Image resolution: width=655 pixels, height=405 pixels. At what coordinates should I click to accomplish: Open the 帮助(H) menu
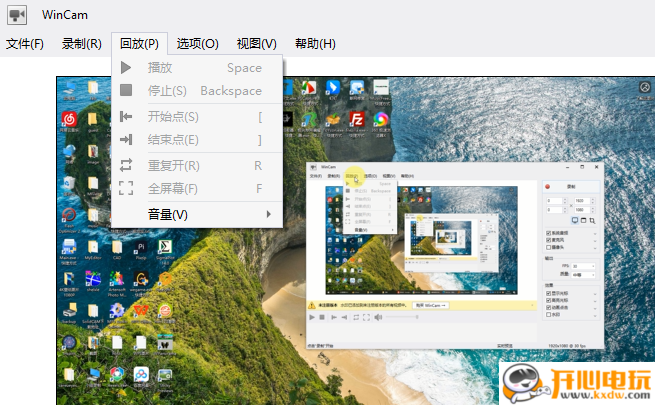pyautogui.click(x=315, y=43)
